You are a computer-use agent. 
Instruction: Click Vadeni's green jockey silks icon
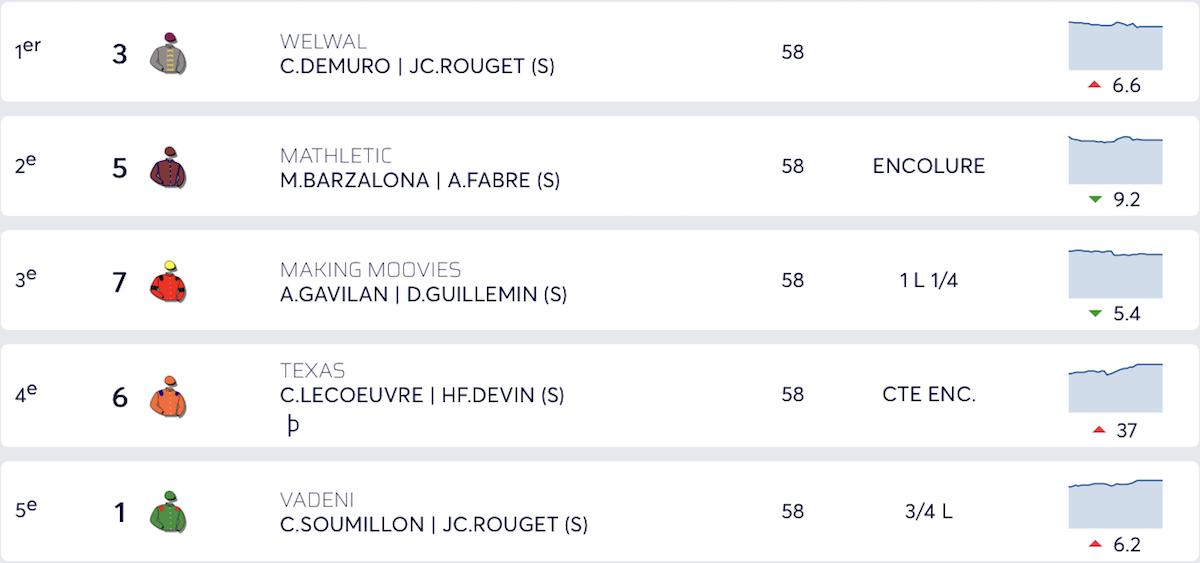click(x=168, y=512)
